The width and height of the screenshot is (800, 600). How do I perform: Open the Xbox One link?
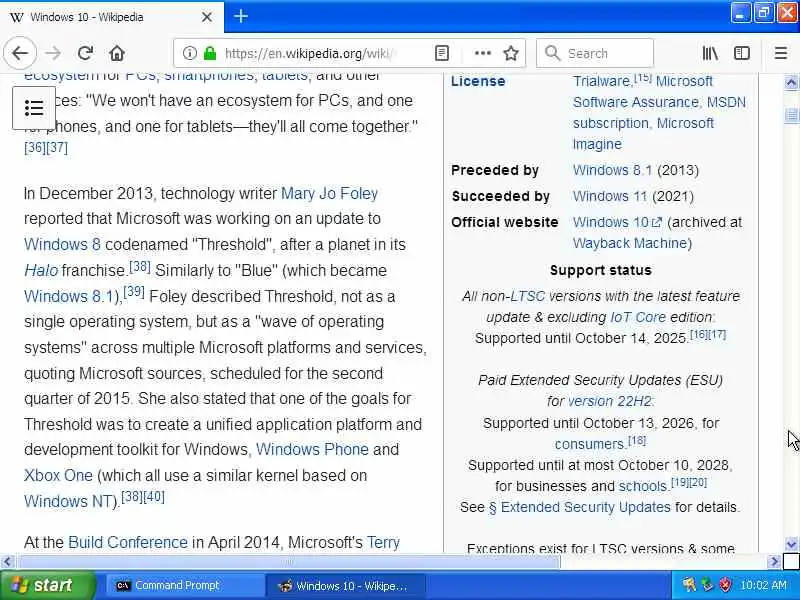58,476
